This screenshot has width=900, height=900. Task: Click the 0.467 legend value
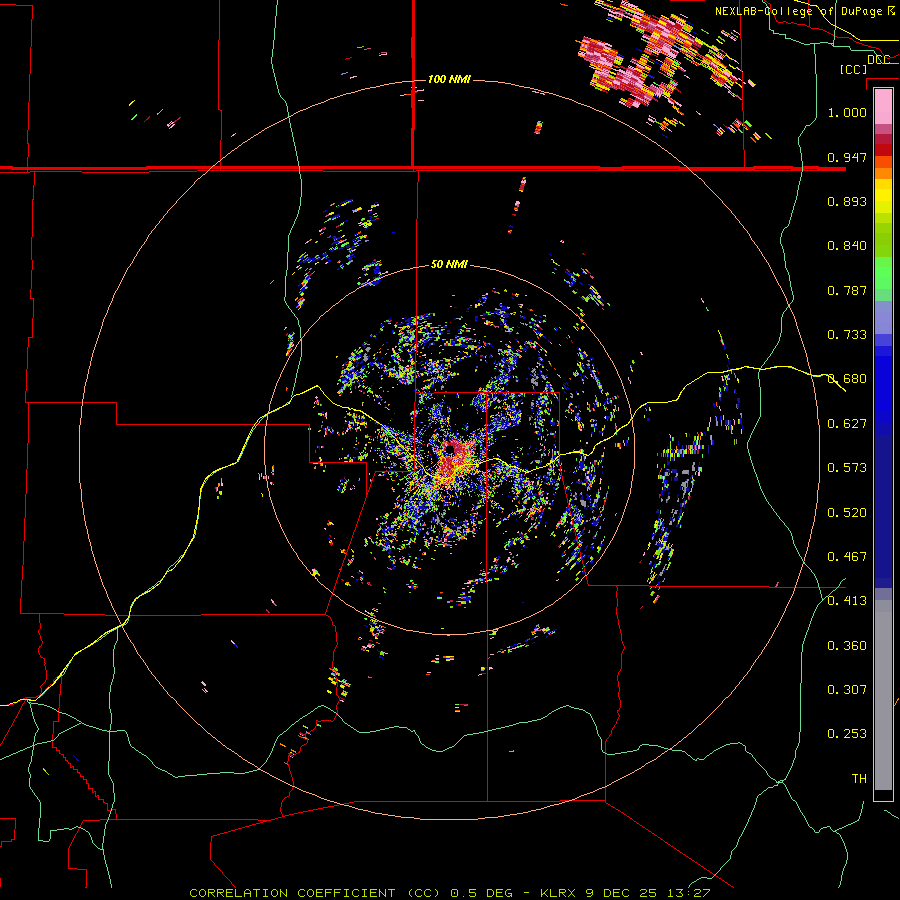click(847, 556)
